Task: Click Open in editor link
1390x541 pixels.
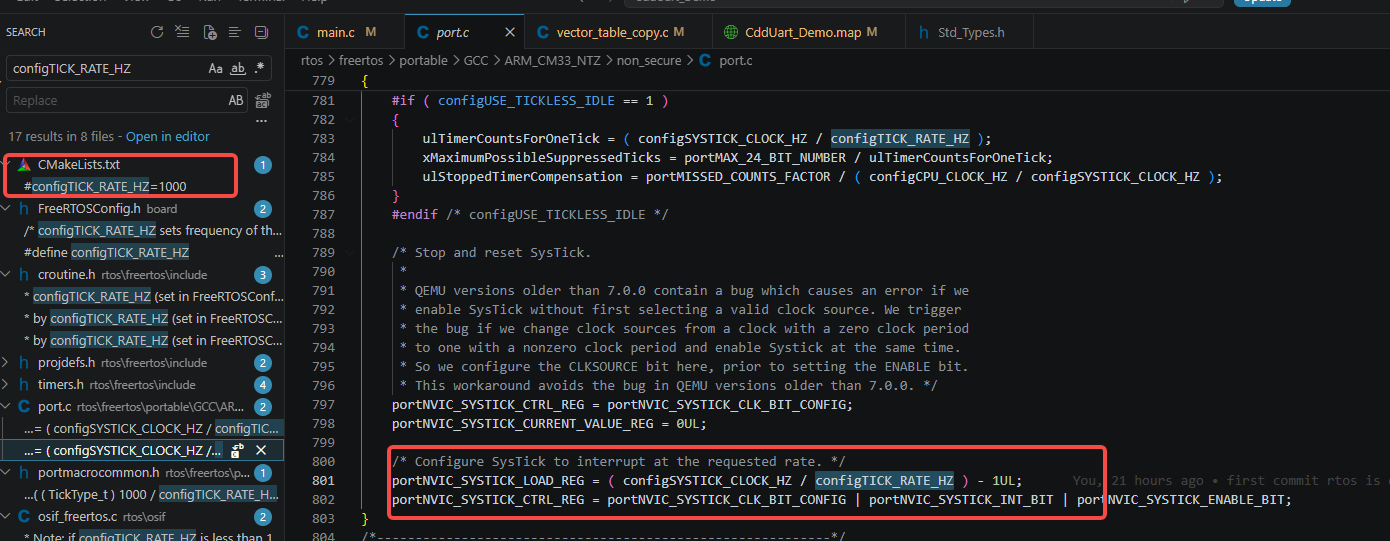Action: (x=168, y=136)
